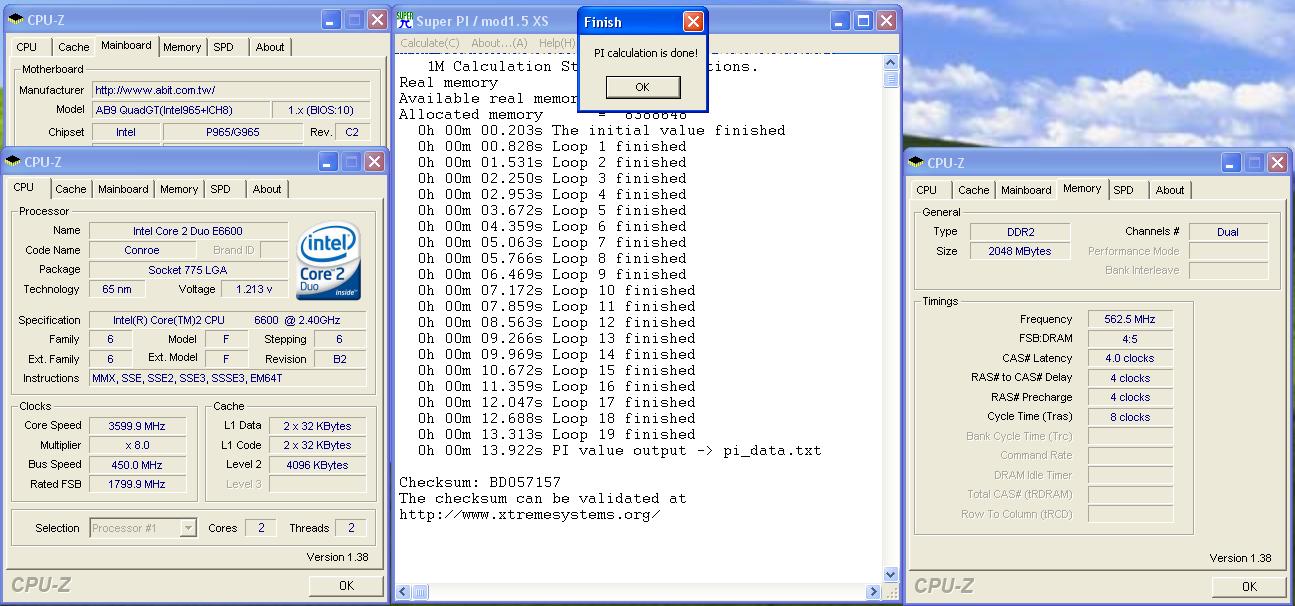Open About tab in CPU-Z Memory window

[x=1170, y=190]
